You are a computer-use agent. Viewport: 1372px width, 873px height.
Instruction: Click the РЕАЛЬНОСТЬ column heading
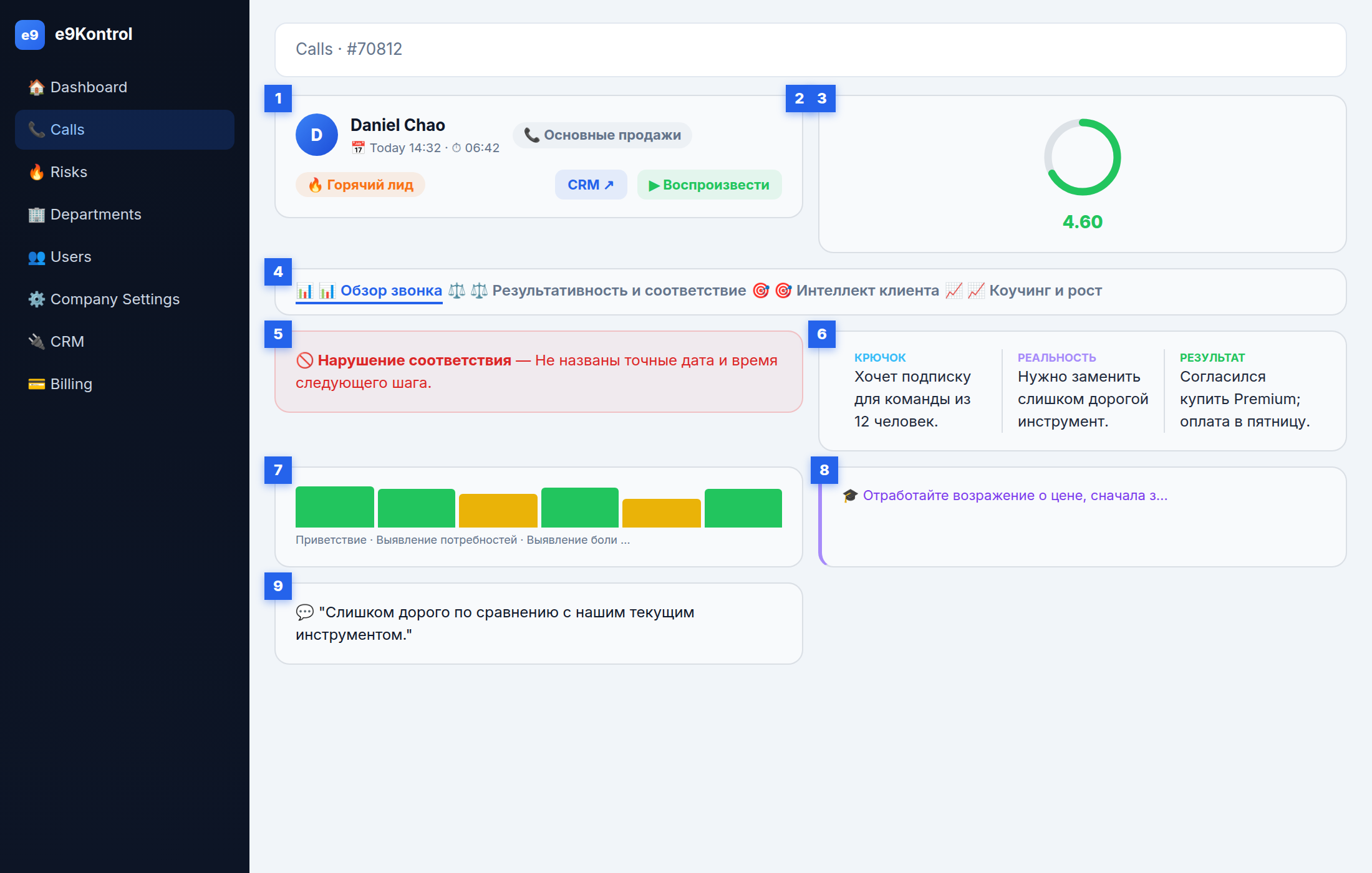point(1057,358)
